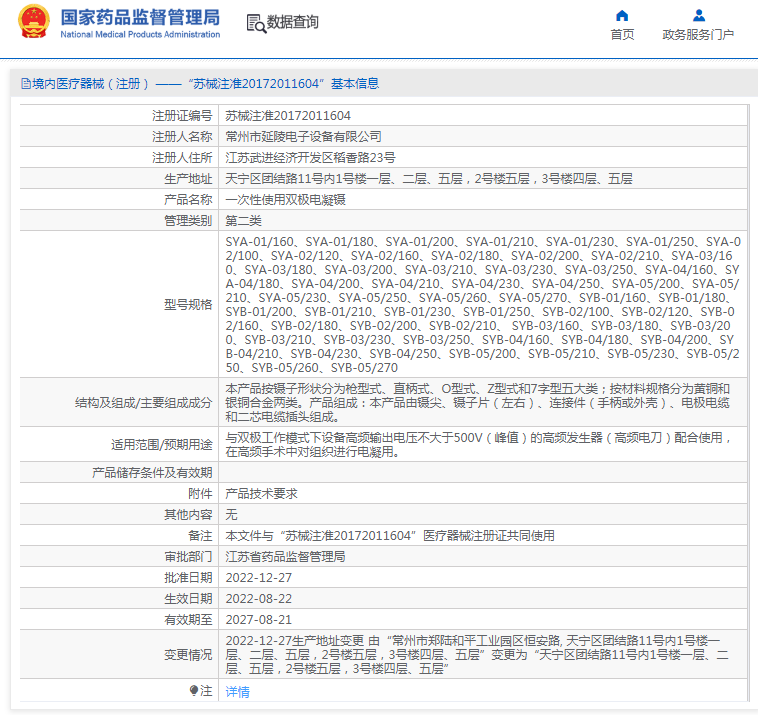
Task: Click the model list starting SYA-01/160
Action: (x=482, y=305)
